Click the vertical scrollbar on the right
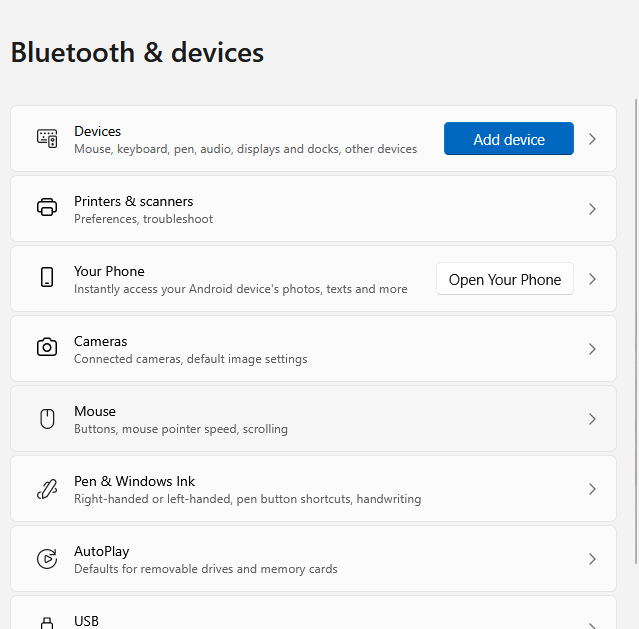This screenshot has height=629, width=639. point(636,331)
